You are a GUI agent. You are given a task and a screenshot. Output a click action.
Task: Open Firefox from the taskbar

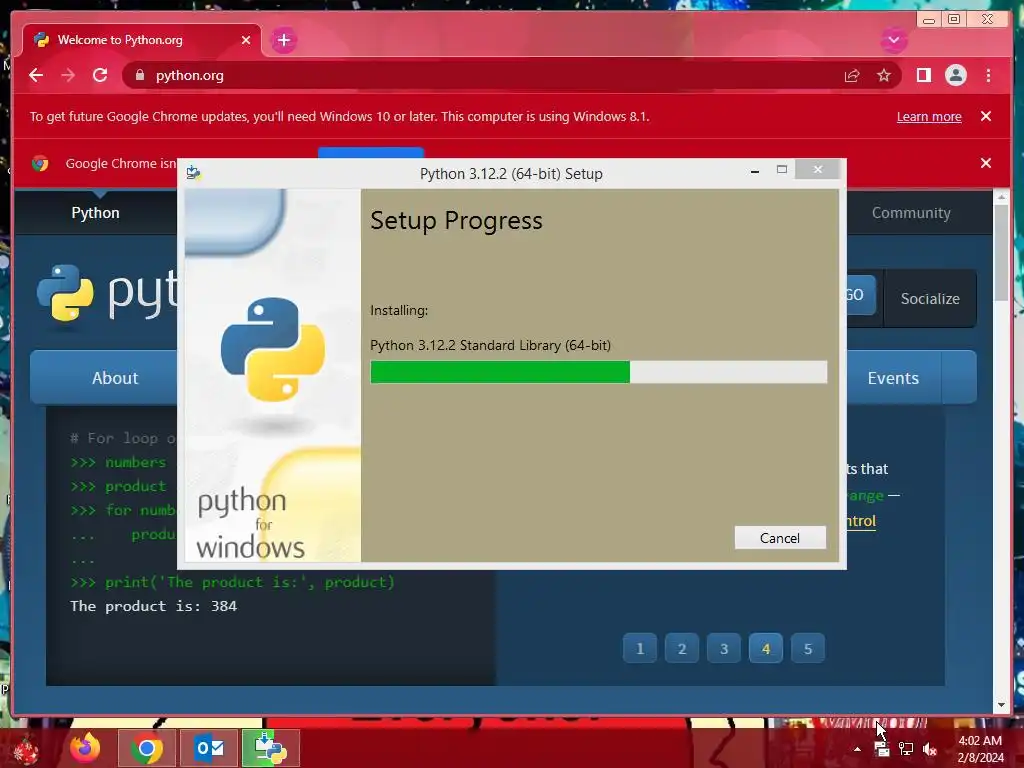(x=86, y=748)
